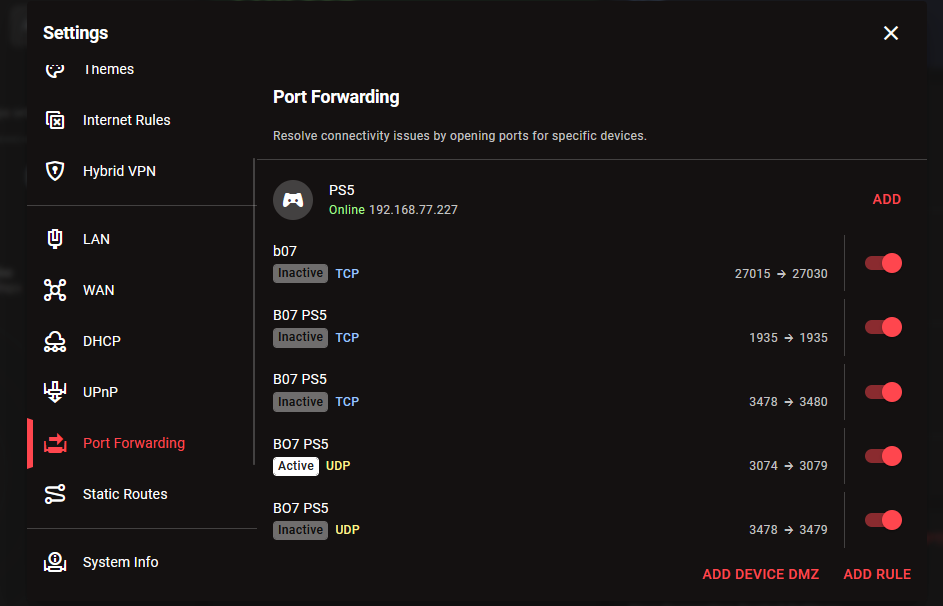943x606 pixels.
Task: Switch off the UDP 3478 to 3479 rule
Action: [x=883, y=520]
